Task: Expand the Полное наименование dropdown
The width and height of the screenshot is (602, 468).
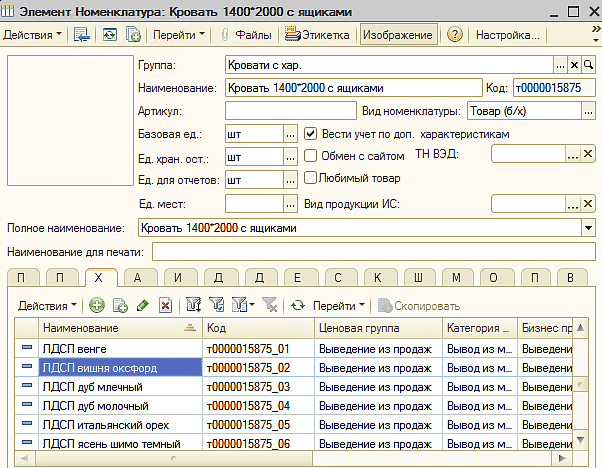Action: click(x=588, y=228)
